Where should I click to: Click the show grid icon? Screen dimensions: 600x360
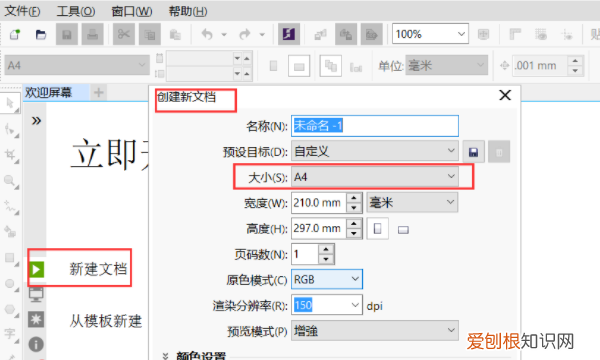(541, 34)
